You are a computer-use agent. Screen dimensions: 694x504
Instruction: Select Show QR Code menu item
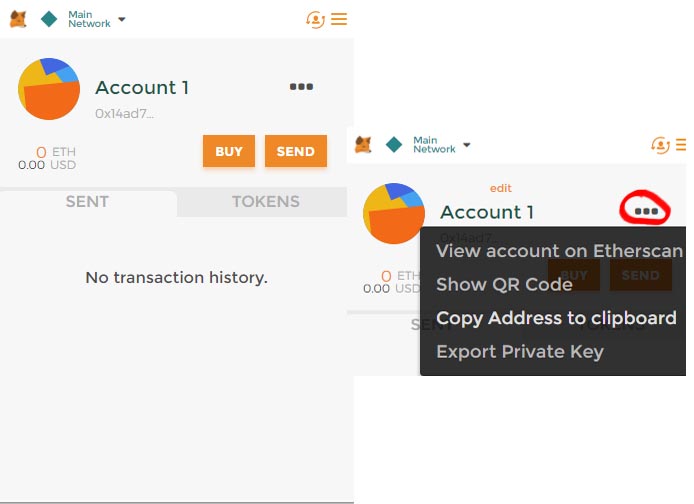coord(504,285)
